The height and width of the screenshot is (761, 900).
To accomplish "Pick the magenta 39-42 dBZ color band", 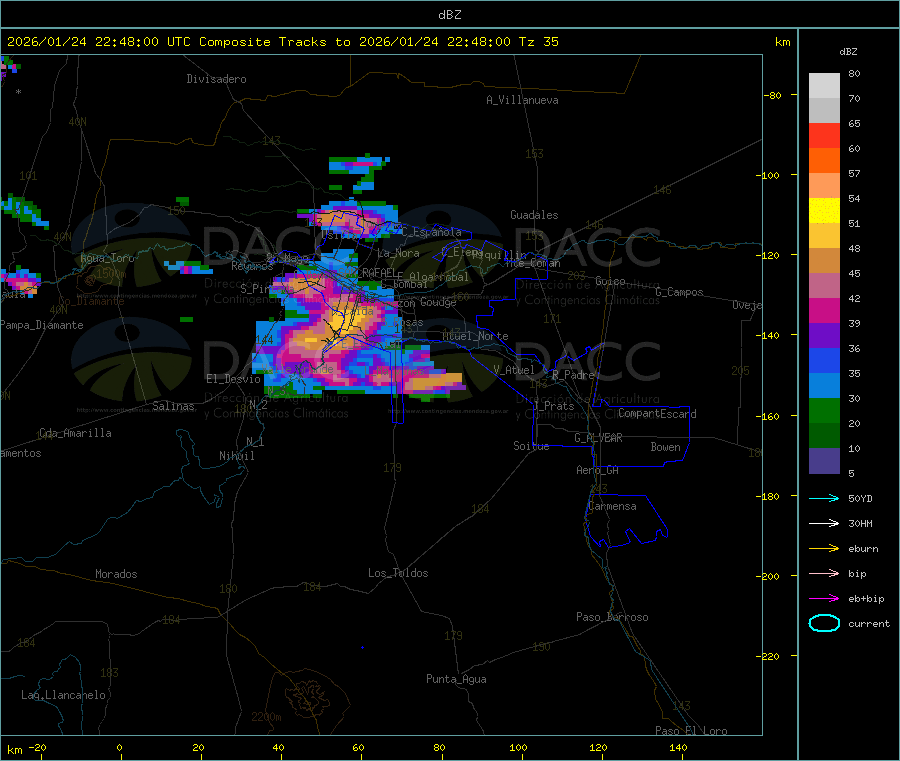I will [x=824, y=310].
